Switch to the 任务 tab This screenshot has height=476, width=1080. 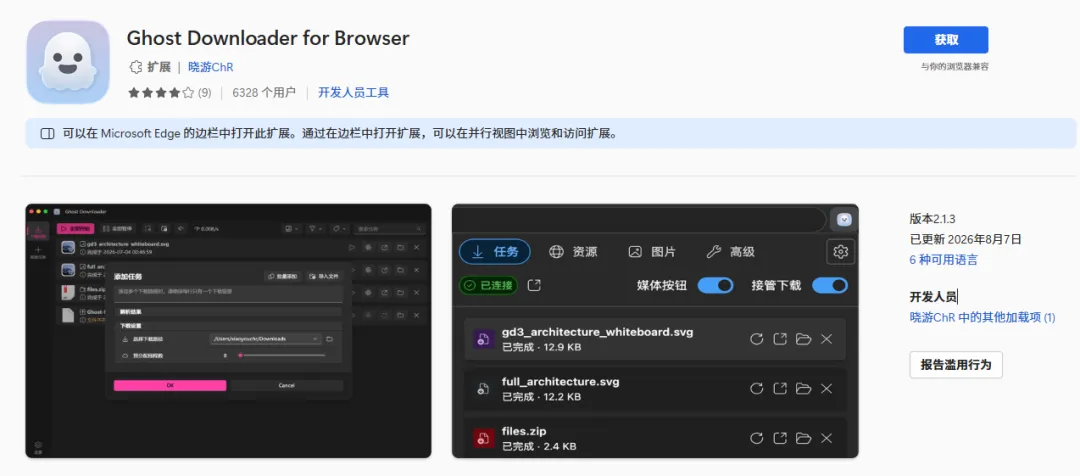[495, 251]
